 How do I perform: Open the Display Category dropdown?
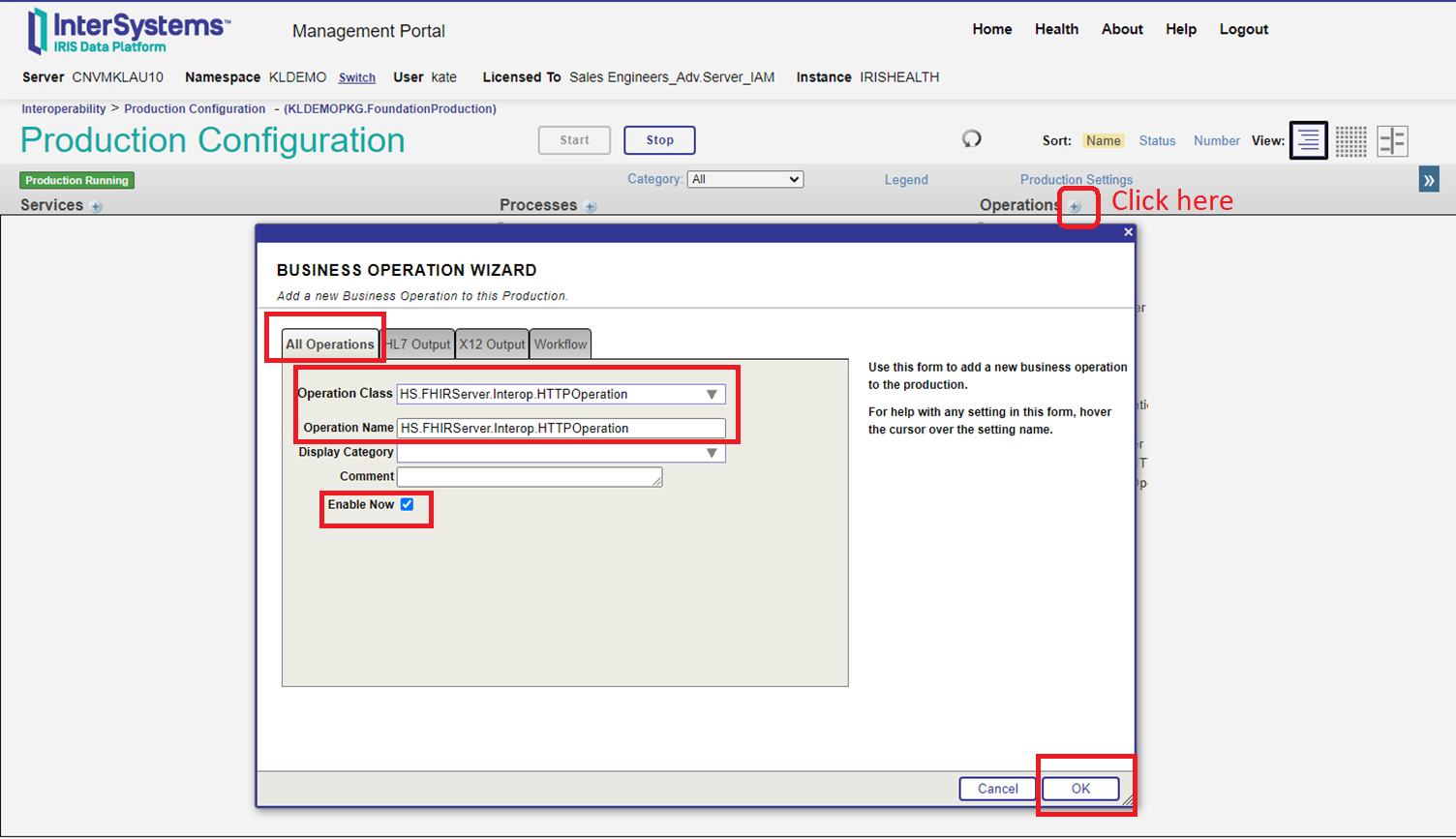pyautogui.click(x=712, y=453)
